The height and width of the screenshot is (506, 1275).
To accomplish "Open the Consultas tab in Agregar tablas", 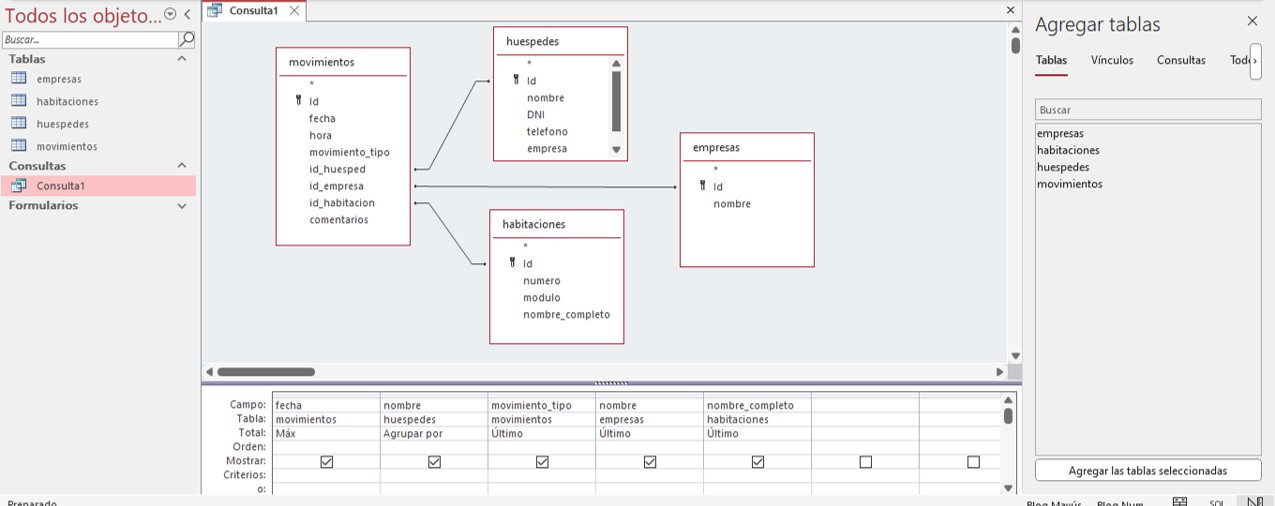I will 1181,60.
